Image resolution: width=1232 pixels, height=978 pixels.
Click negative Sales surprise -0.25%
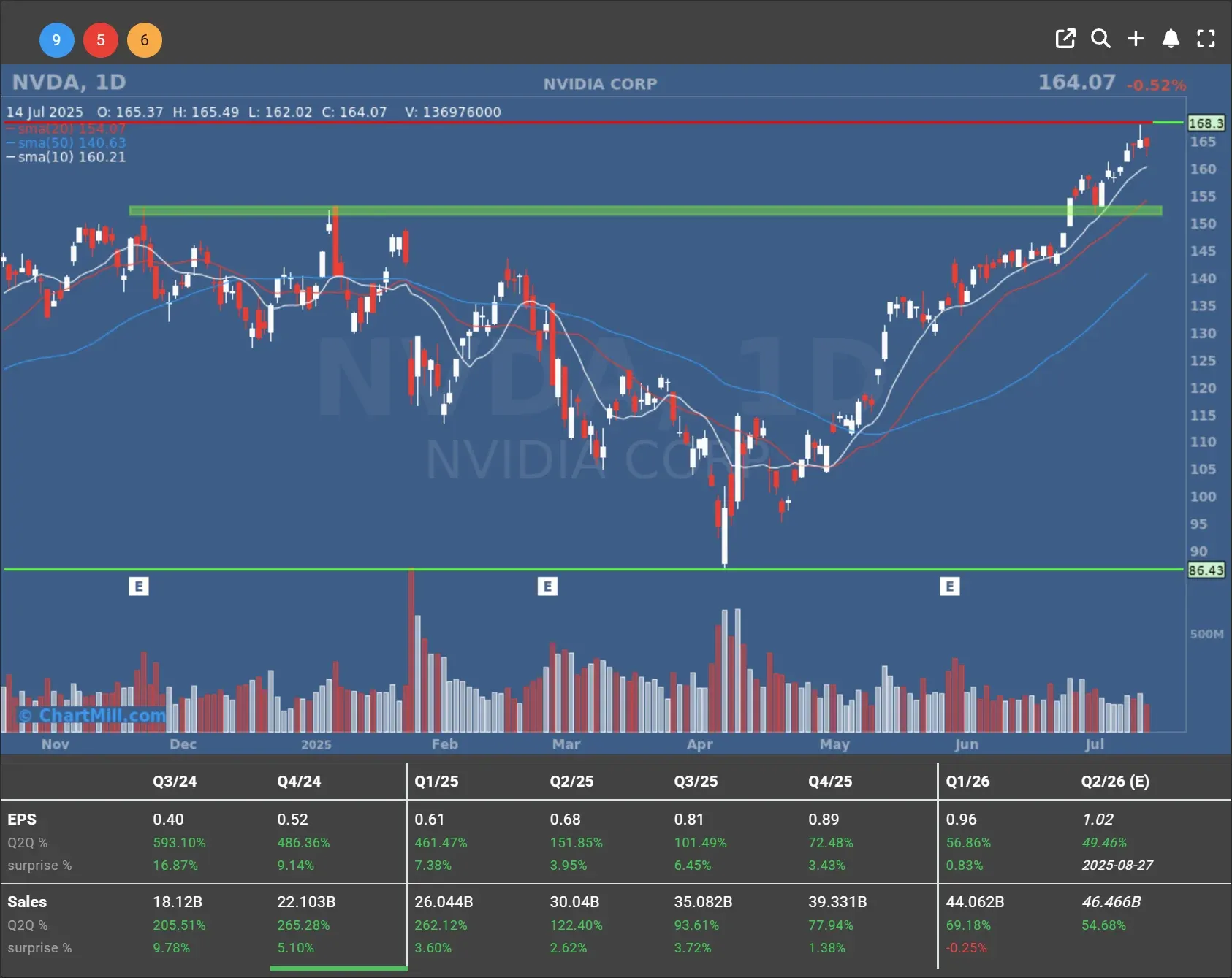[x=966, y=948]
